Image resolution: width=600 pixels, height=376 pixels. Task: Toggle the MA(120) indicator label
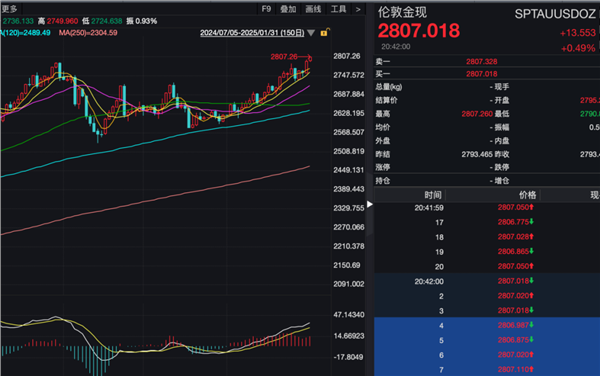coord(25,33)
